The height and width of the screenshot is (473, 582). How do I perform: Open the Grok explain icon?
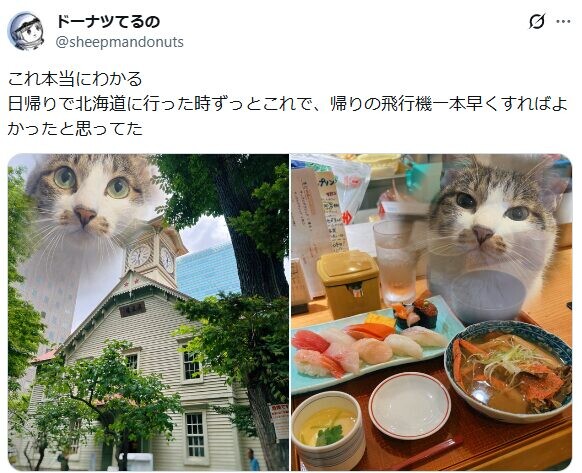pos(537,22)
